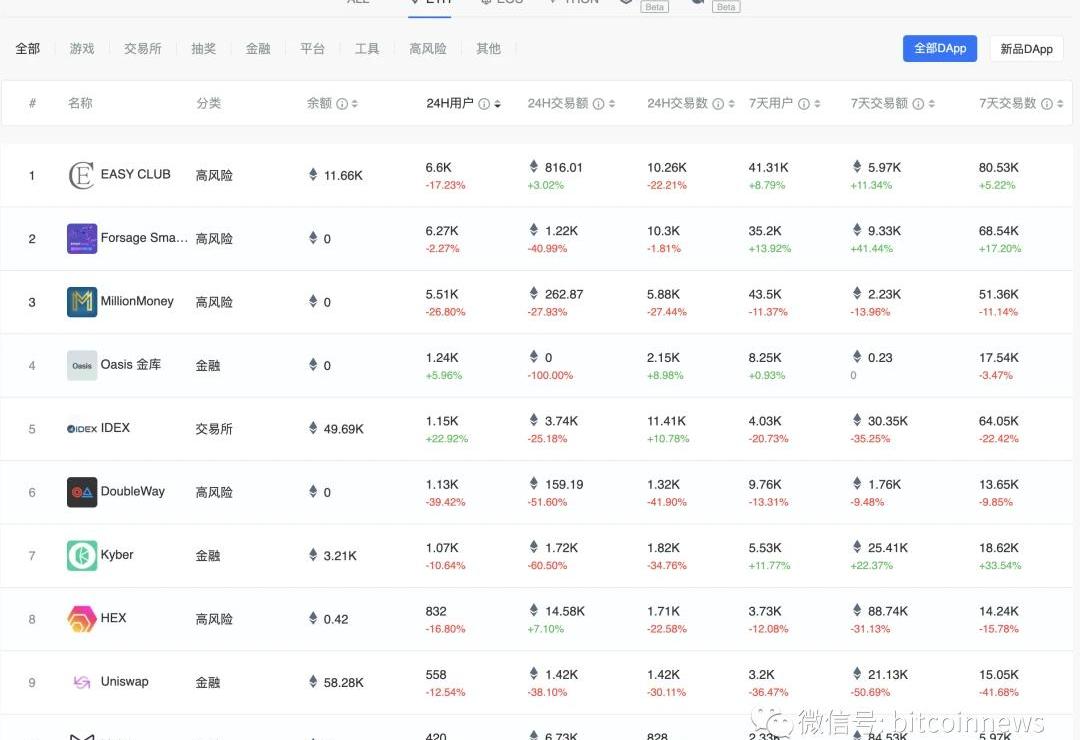Screen dimensions: 1080x740
Task: Open the DoubleWay DApp name link
Action: point(133,491)
